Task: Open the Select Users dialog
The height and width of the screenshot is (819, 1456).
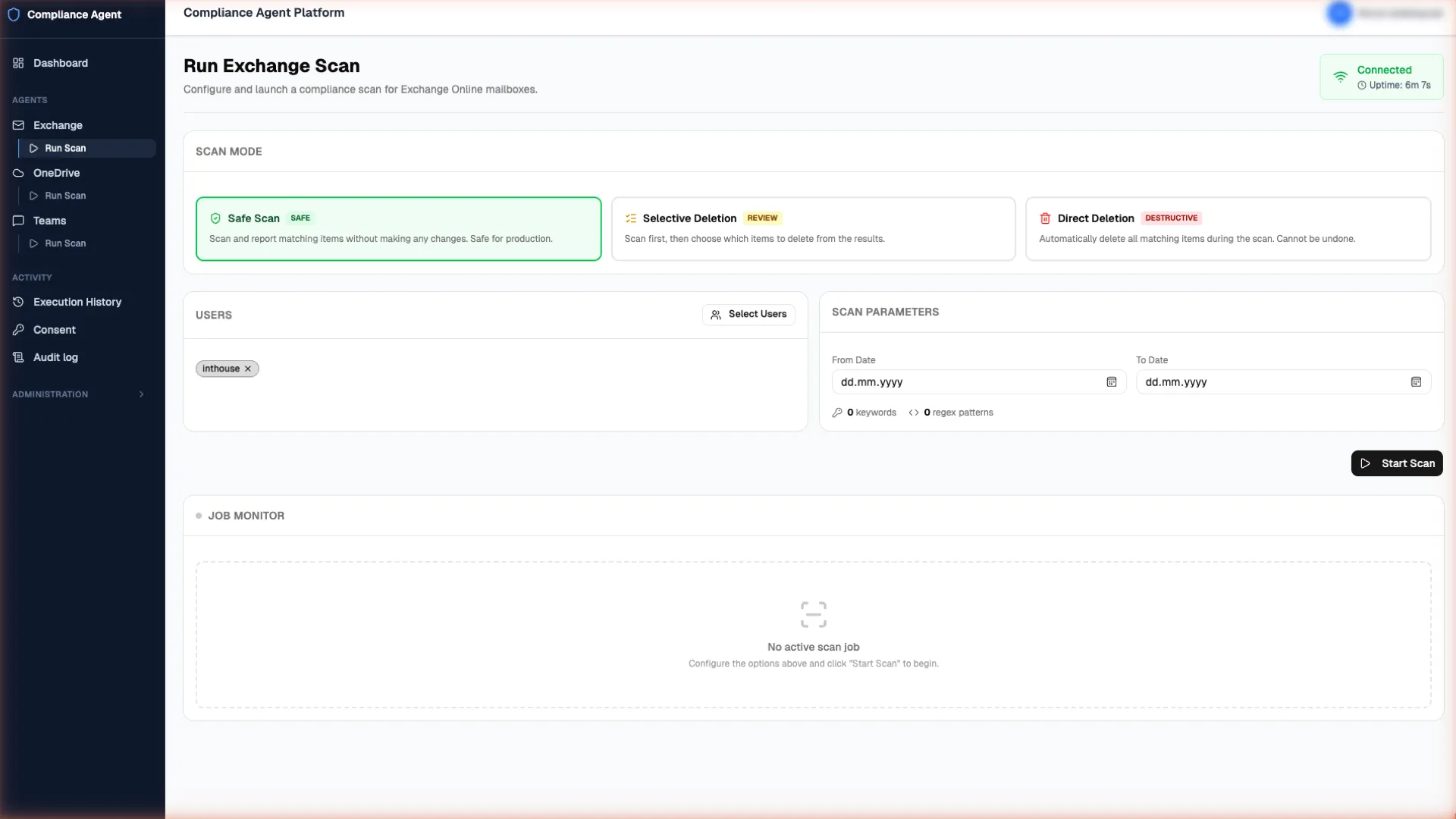Action: [x=748, y=314]
